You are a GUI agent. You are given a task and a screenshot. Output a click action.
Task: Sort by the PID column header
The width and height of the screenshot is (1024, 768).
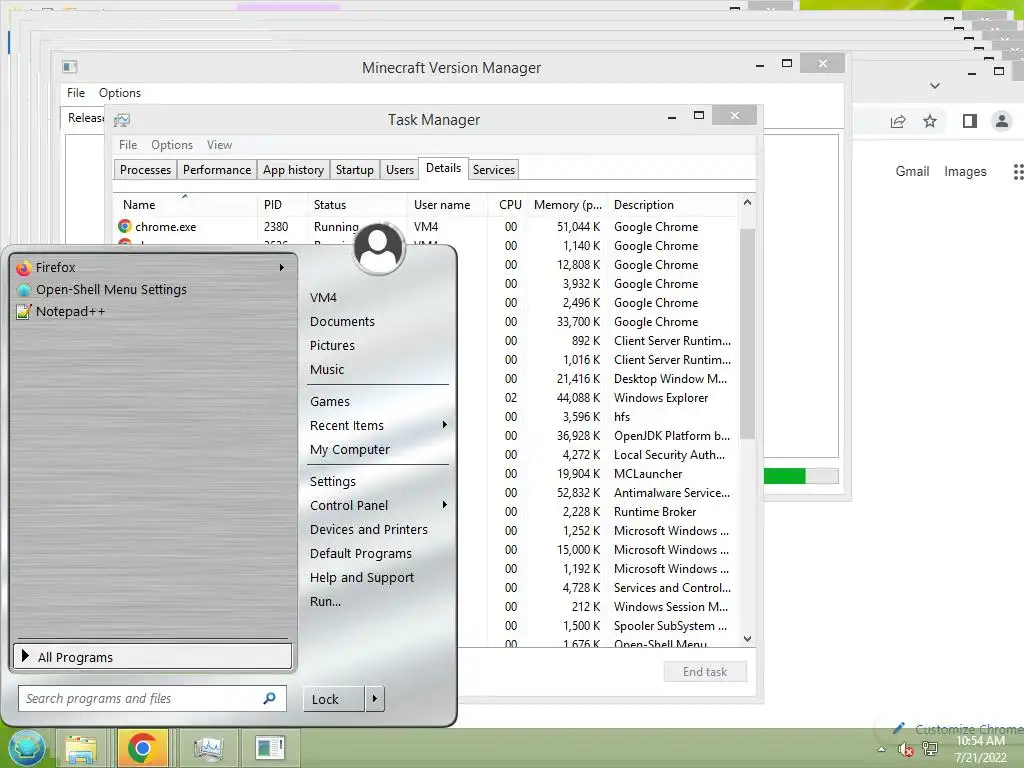(282, 204)
